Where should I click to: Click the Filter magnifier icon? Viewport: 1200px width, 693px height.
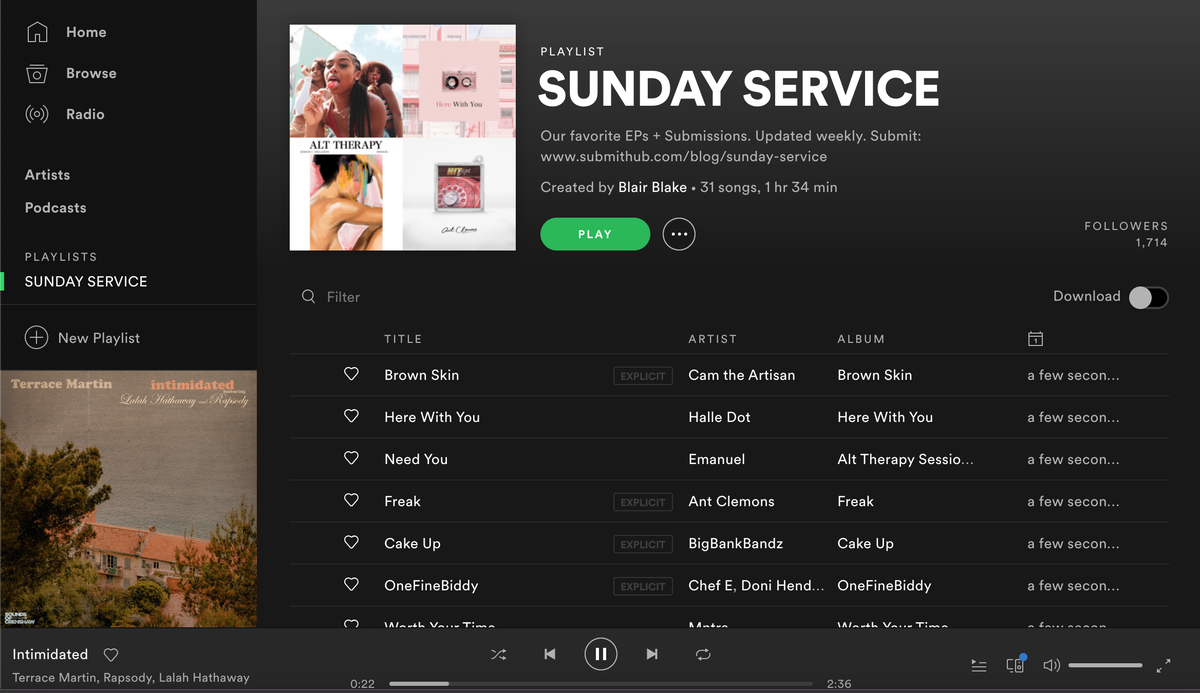click(x=309, y=297)
